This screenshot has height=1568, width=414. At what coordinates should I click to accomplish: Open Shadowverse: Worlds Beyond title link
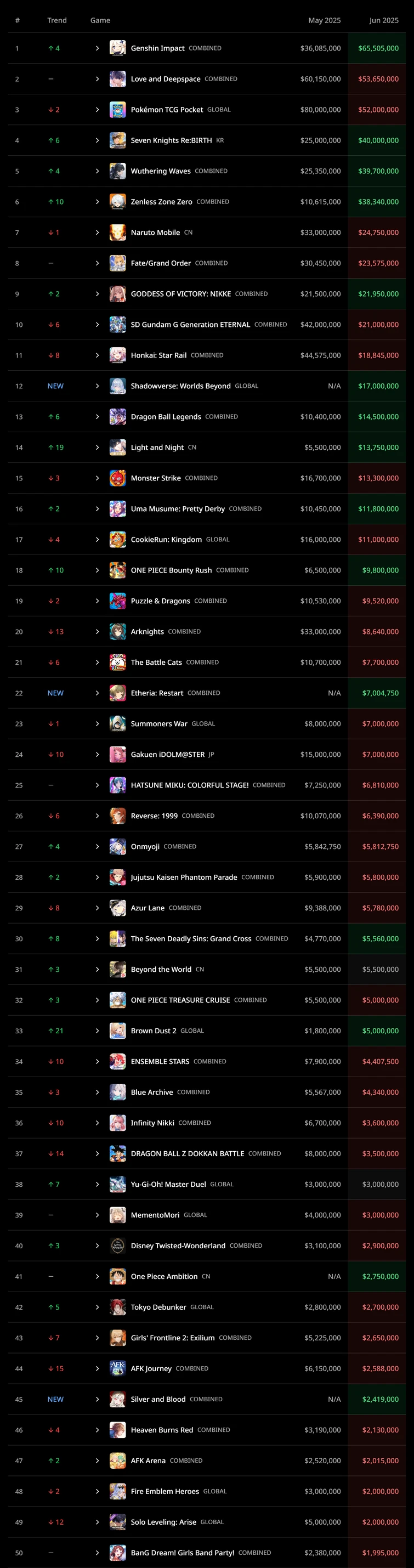180,386
